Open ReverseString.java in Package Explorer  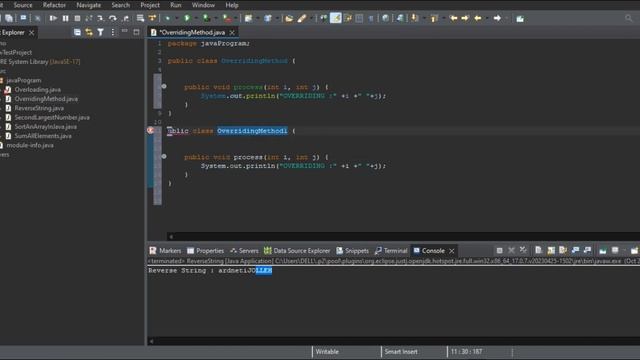coord(39,108)
